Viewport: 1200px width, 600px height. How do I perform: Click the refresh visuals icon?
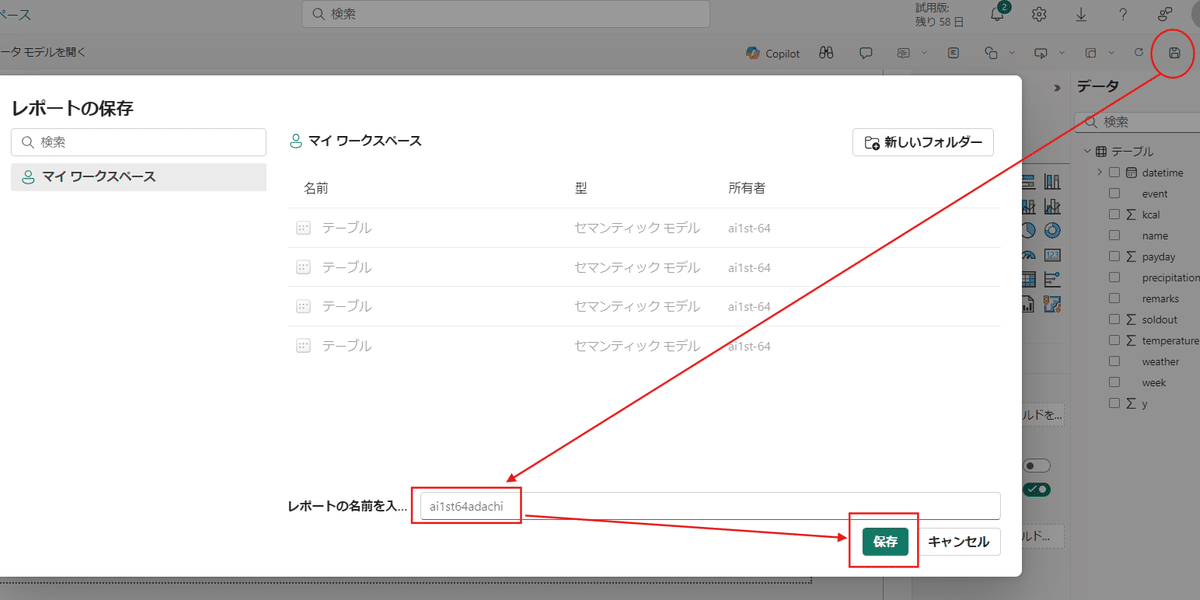point(1138,53)
